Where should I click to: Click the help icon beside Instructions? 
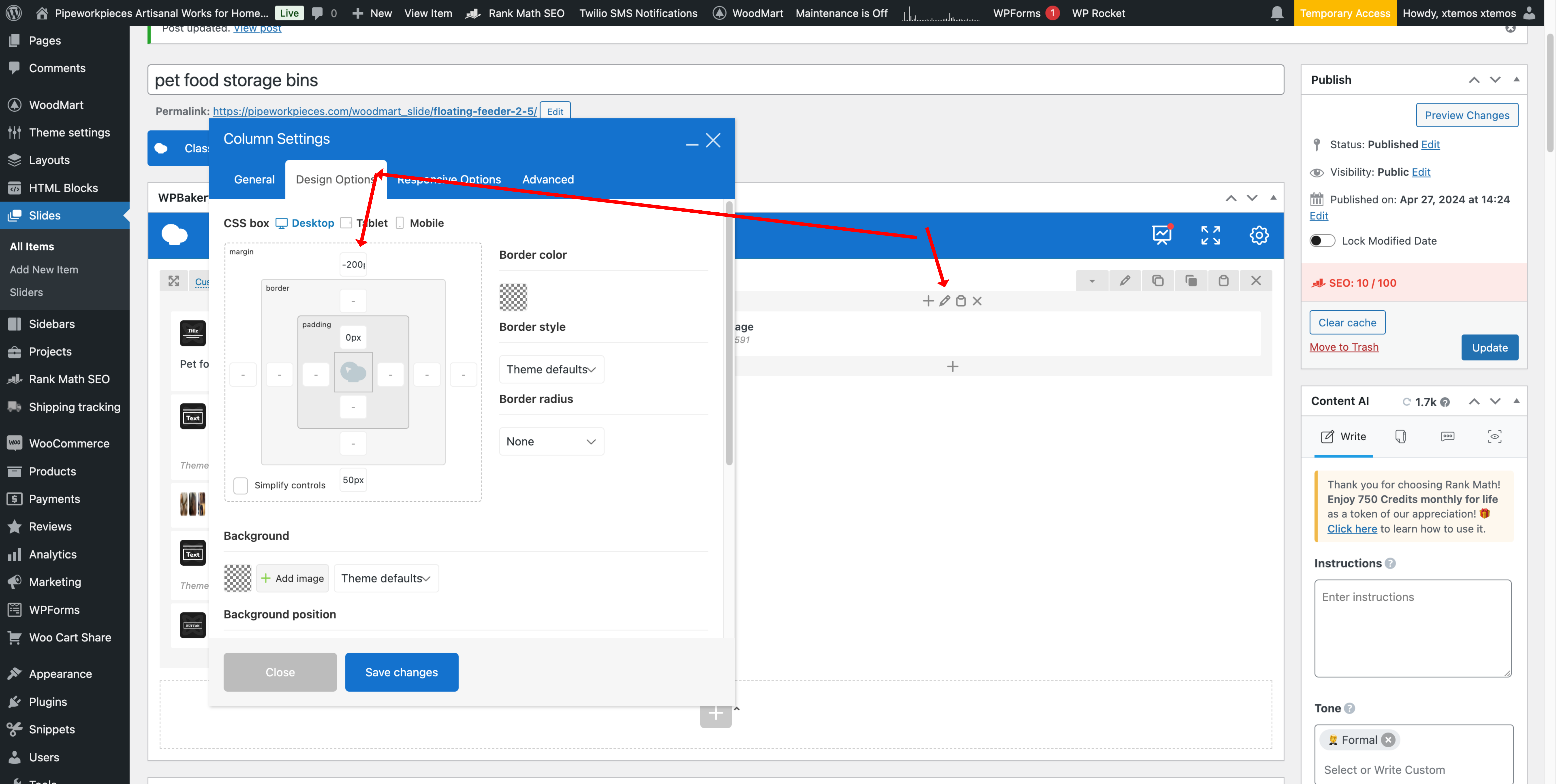click(1390, 564)
